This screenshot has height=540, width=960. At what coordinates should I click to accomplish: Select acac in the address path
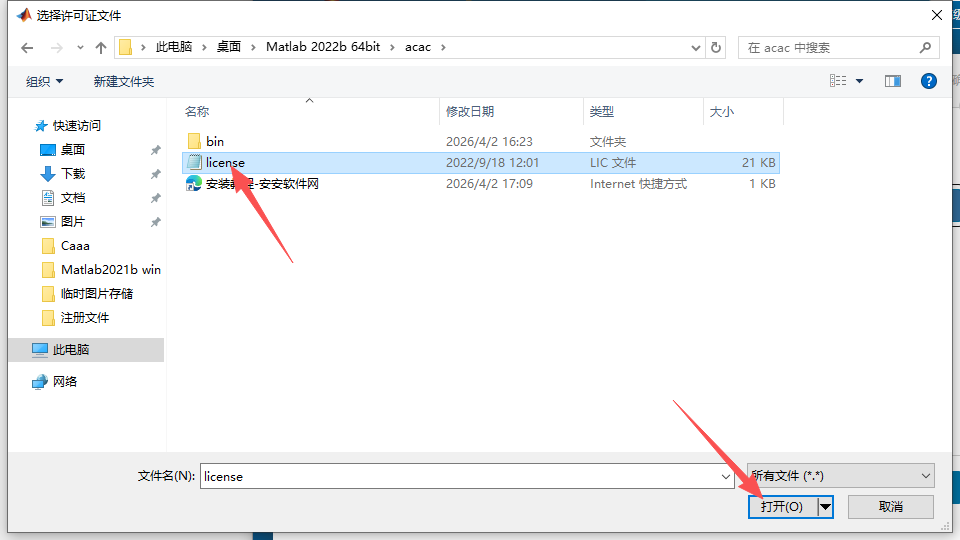[418, 47]
